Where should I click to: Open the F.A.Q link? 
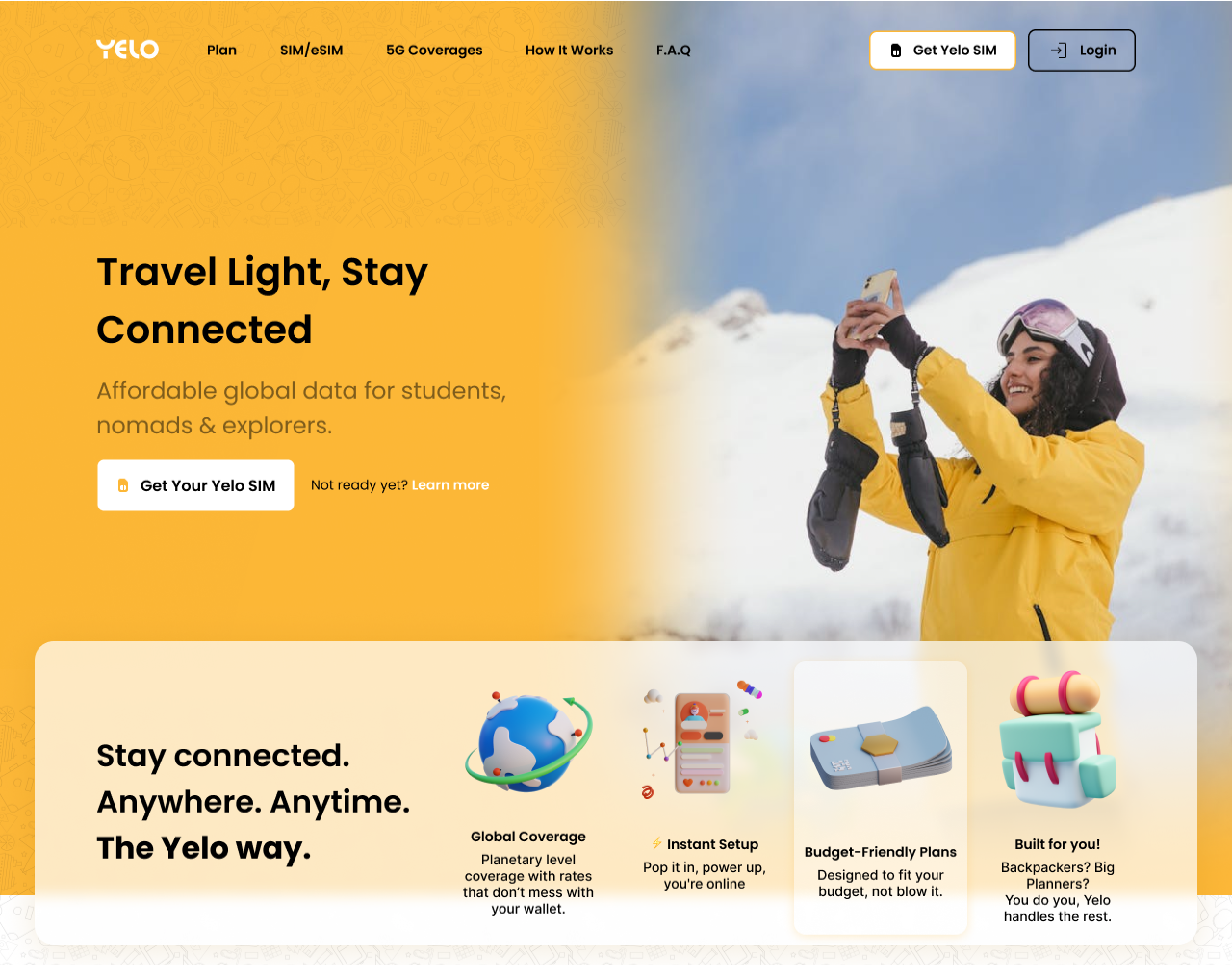tap(673, 51)
